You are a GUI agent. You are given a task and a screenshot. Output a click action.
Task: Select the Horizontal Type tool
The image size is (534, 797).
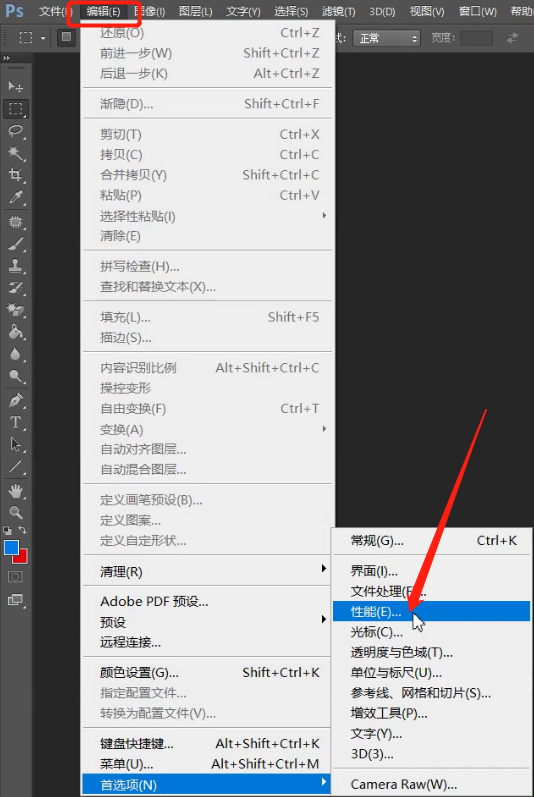pos(16,422)
